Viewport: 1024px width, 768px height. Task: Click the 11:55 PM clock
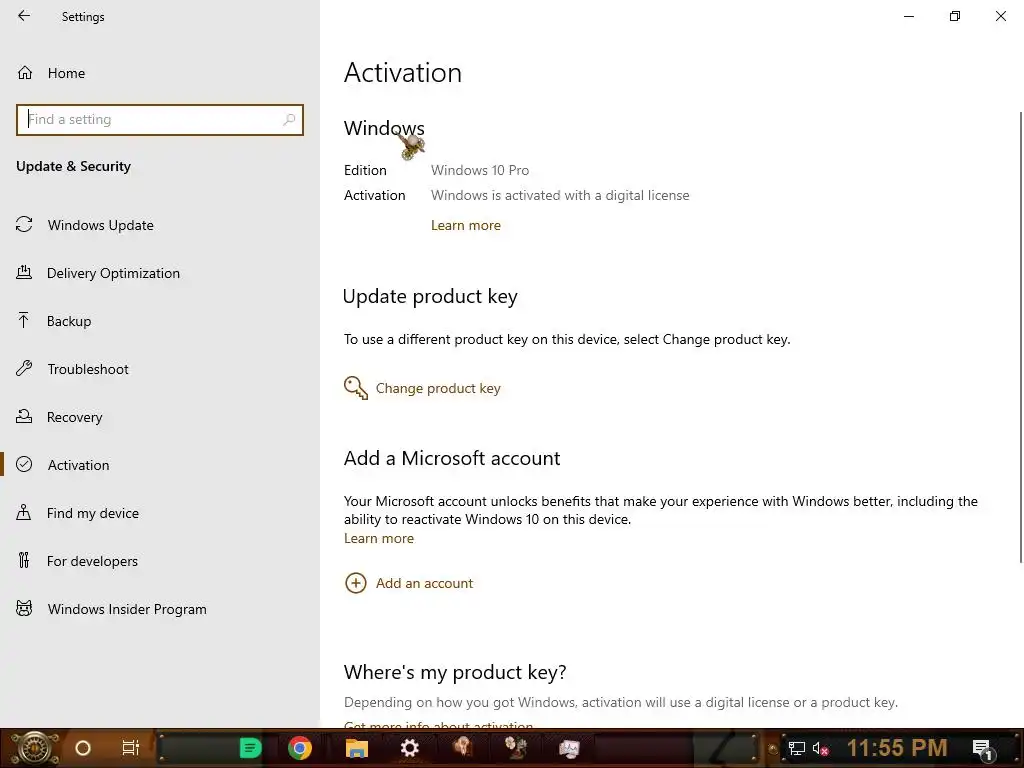[x=897, y=748]
